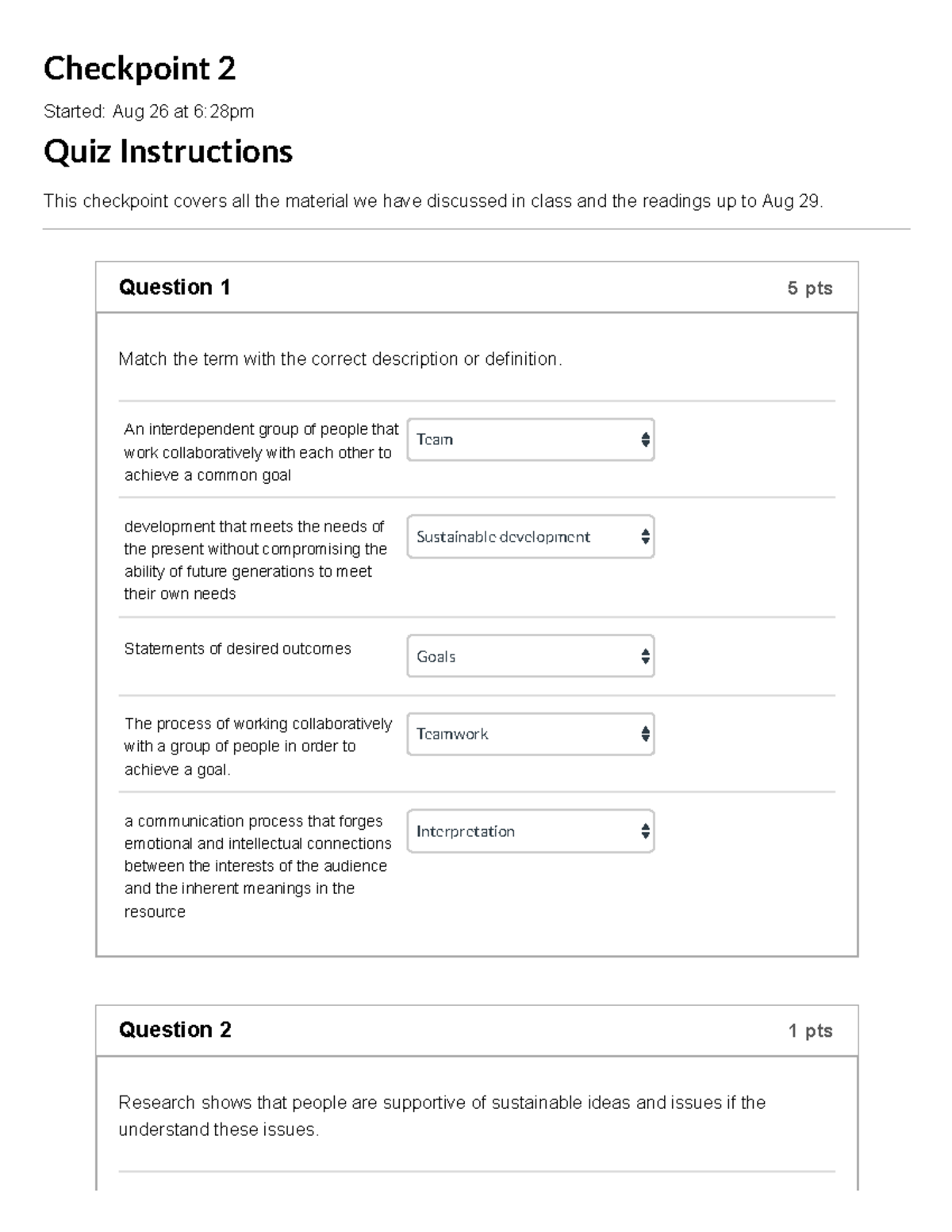Image resolution: width=952 pixels, height=1232 pixels.
Task: Click the down arrow on Goals dropdown
Action: (644, 660)
